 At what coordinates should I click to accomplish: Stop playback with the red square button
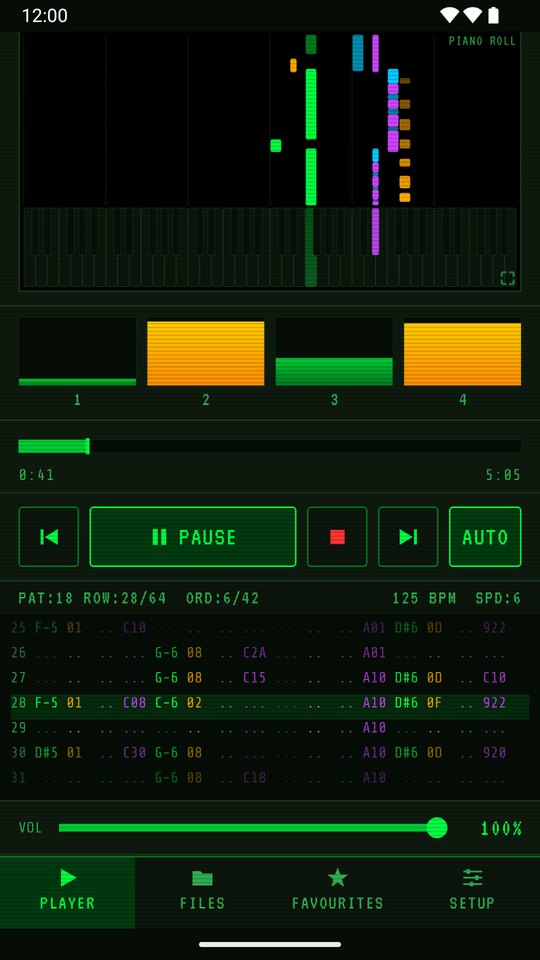point(337,537)
